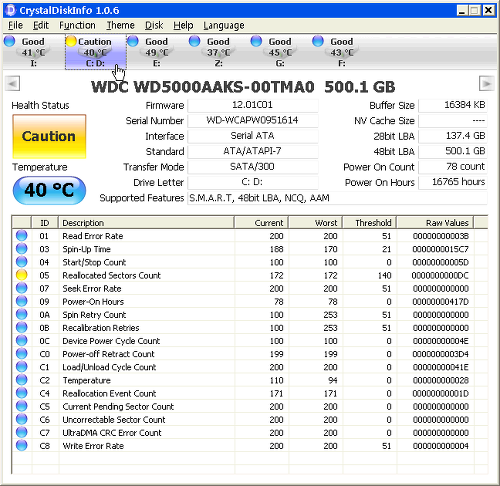
Task: Click the Firmware field 12.01C01
Action: pos(253,105)
